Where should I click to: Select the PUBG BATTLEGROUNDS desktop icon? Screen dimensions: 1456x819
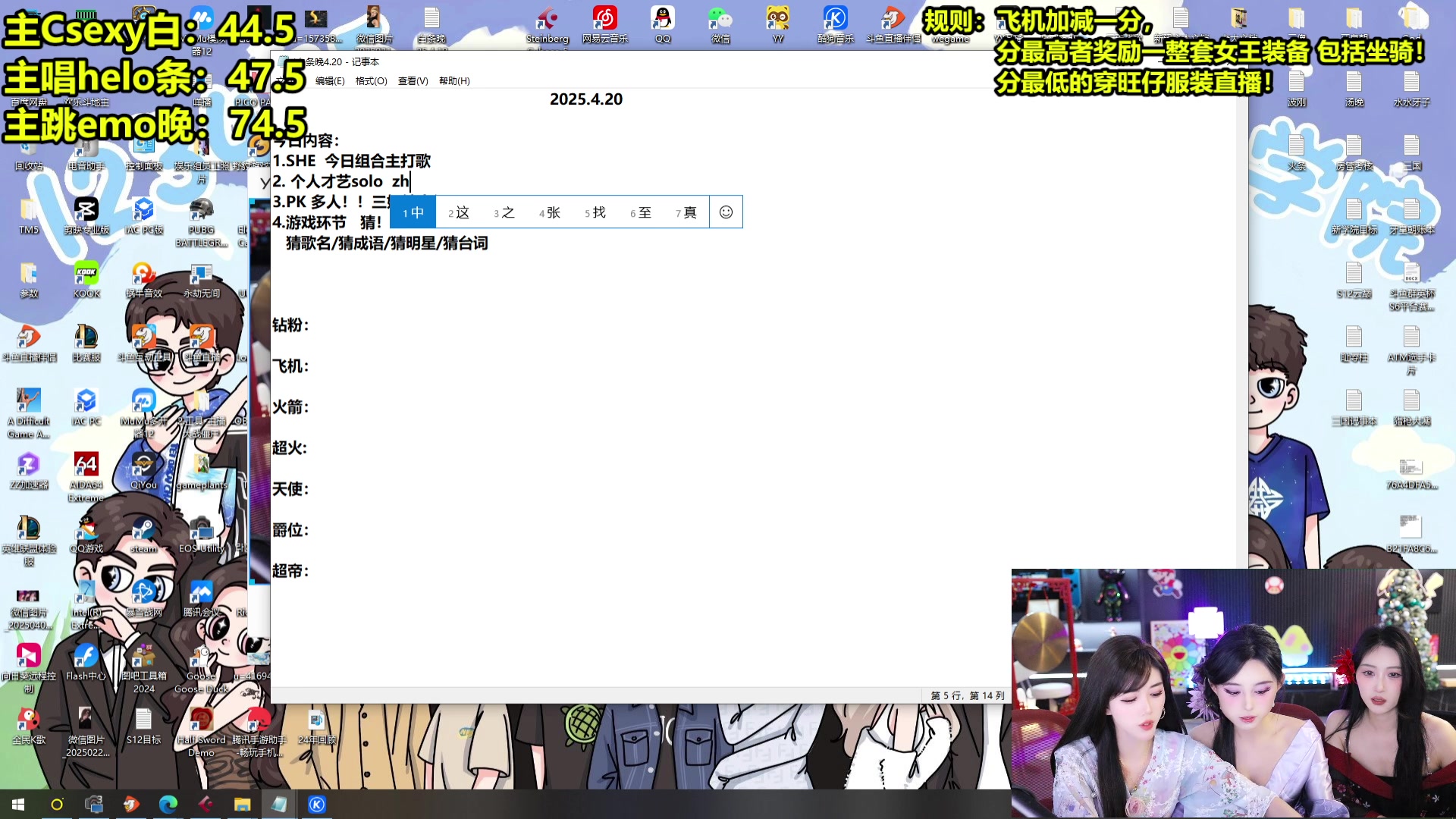coord(201,222)
